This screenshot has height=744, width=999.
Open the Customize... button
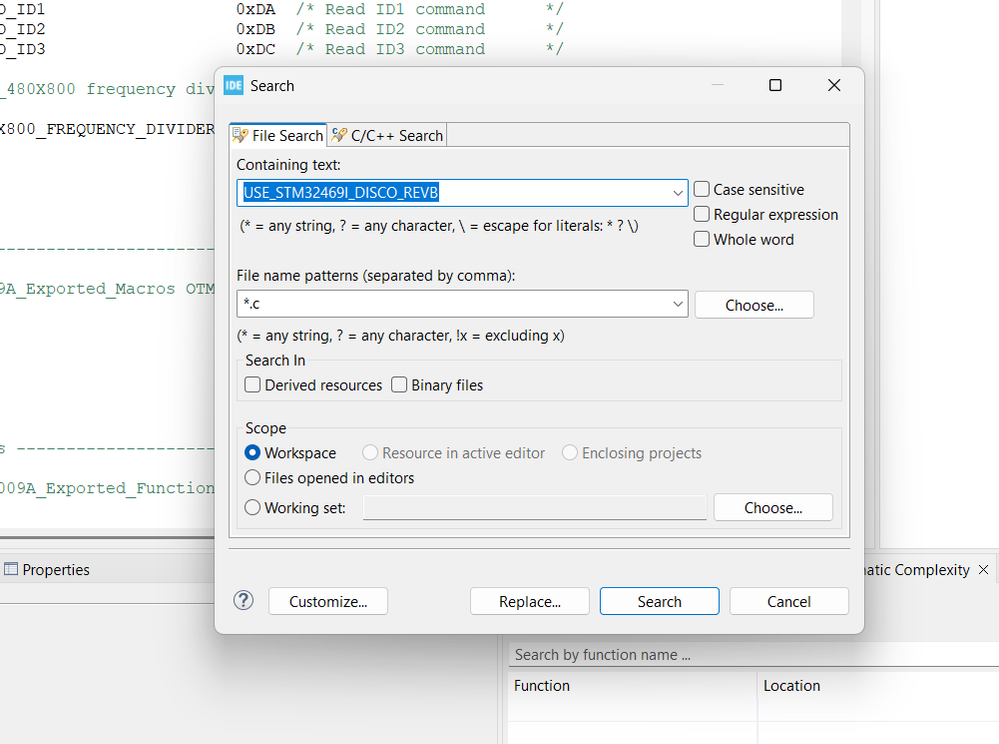[328, 601]
